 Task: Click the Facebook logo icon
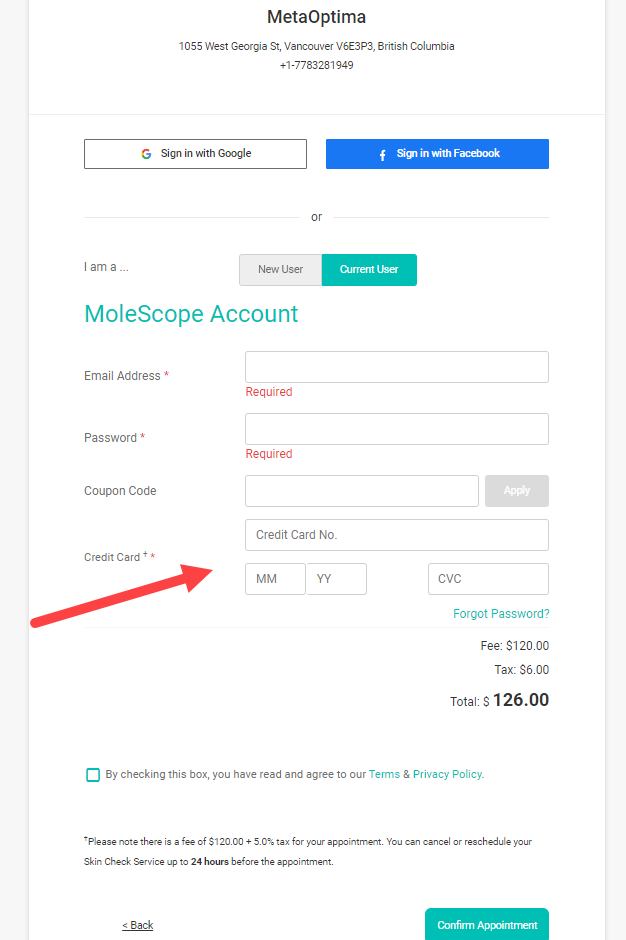coord(383,155)
